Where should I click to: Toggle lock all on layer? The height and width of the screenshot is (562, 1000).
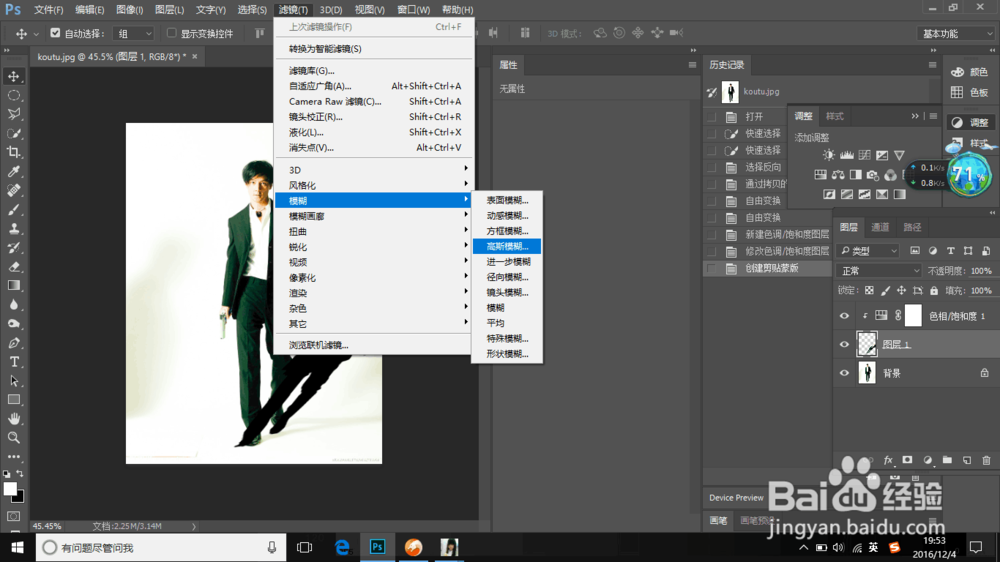[x=934, y=290]
